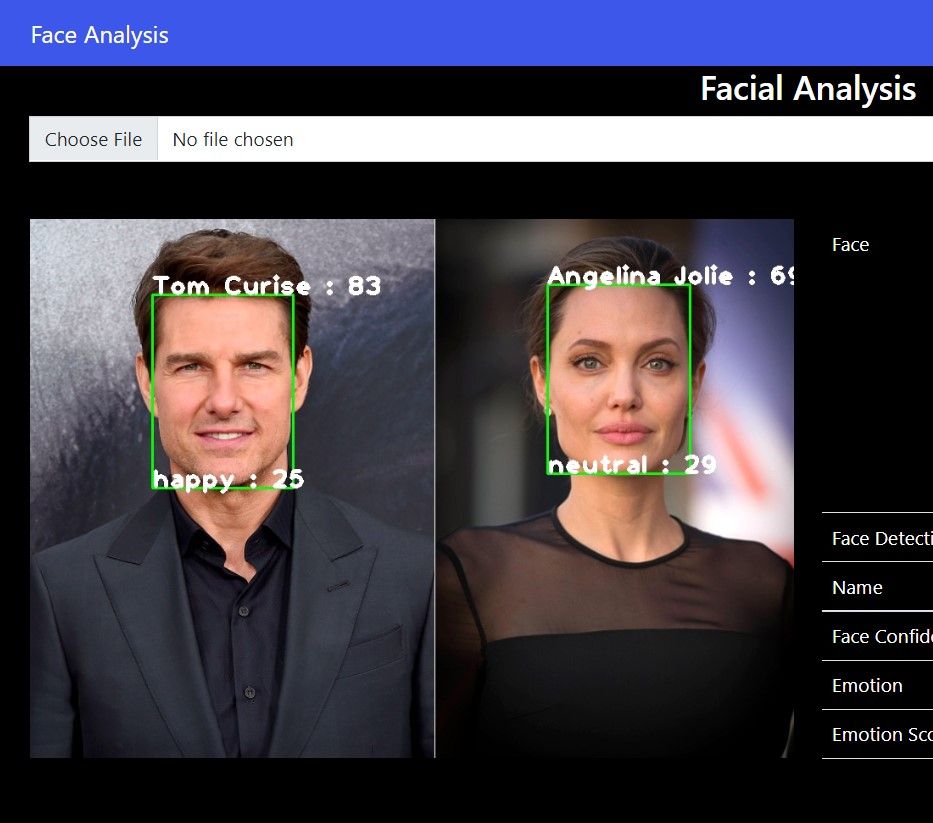This screenshot has width=933, height=823.
Task: Select the 'Face Confid…' table row label
Action: 882,637
